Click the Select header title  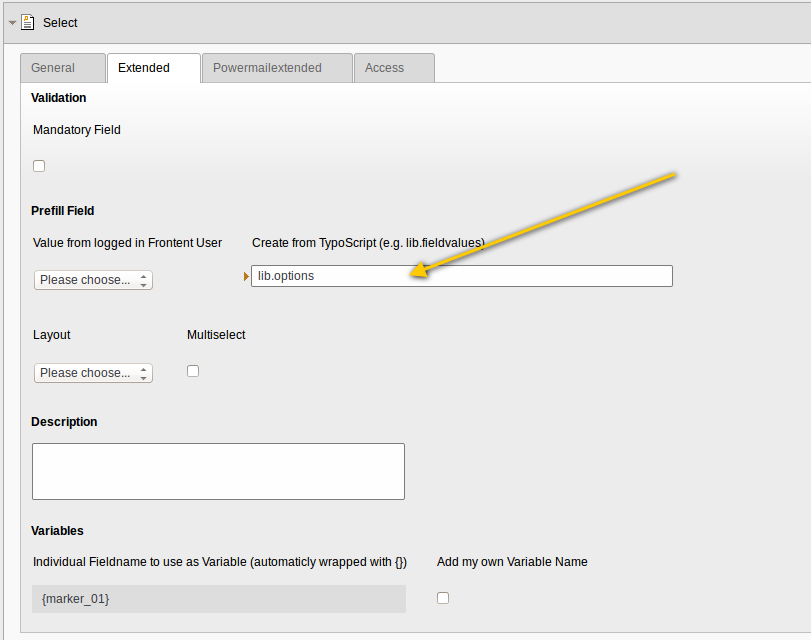[x=60, y=22]
